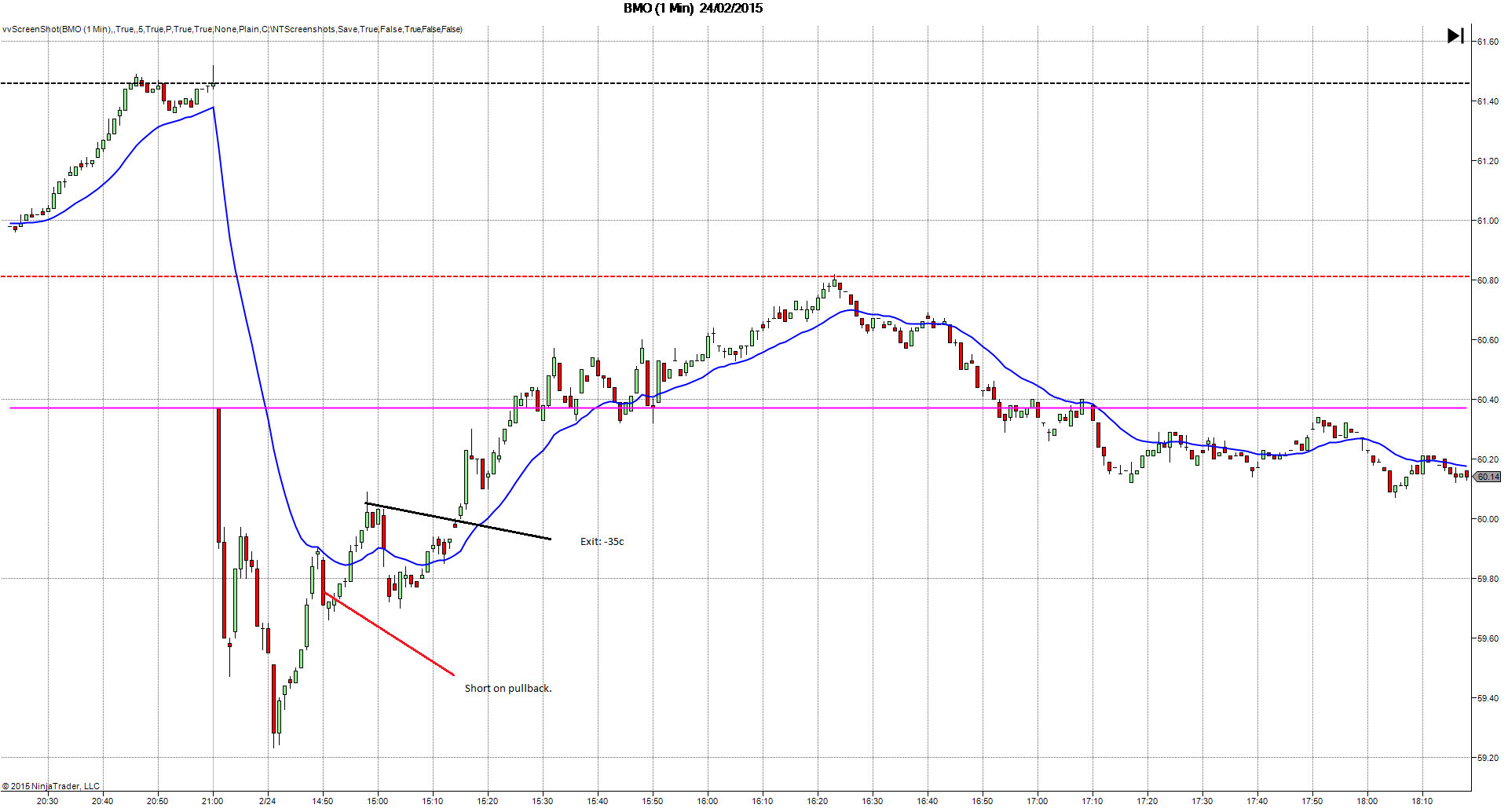This screenshot has width=1508, height=812.
Task: Click the 20:40 time axis label
Action: point(102,801)
